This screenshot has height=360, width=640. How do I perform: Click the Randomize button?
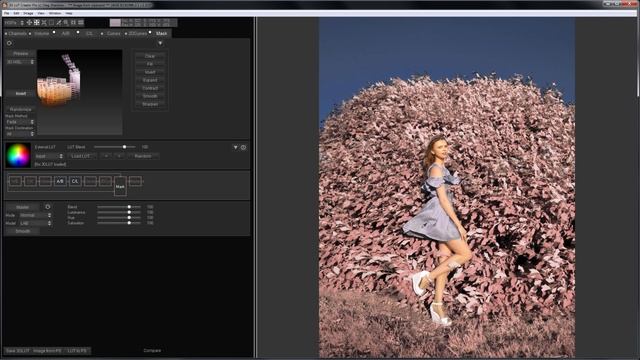point(20,109)
